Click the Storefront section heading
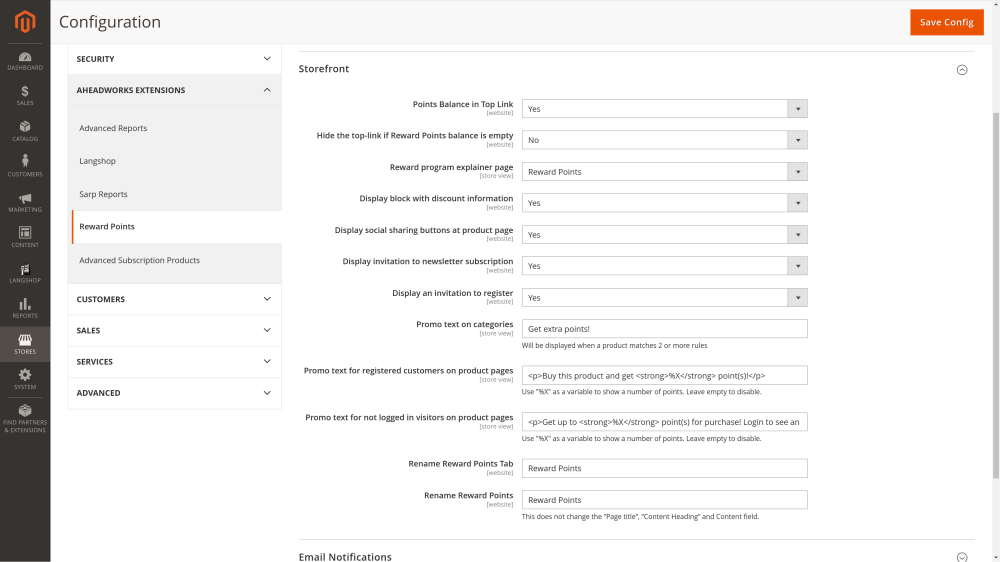 click(324, 69)
